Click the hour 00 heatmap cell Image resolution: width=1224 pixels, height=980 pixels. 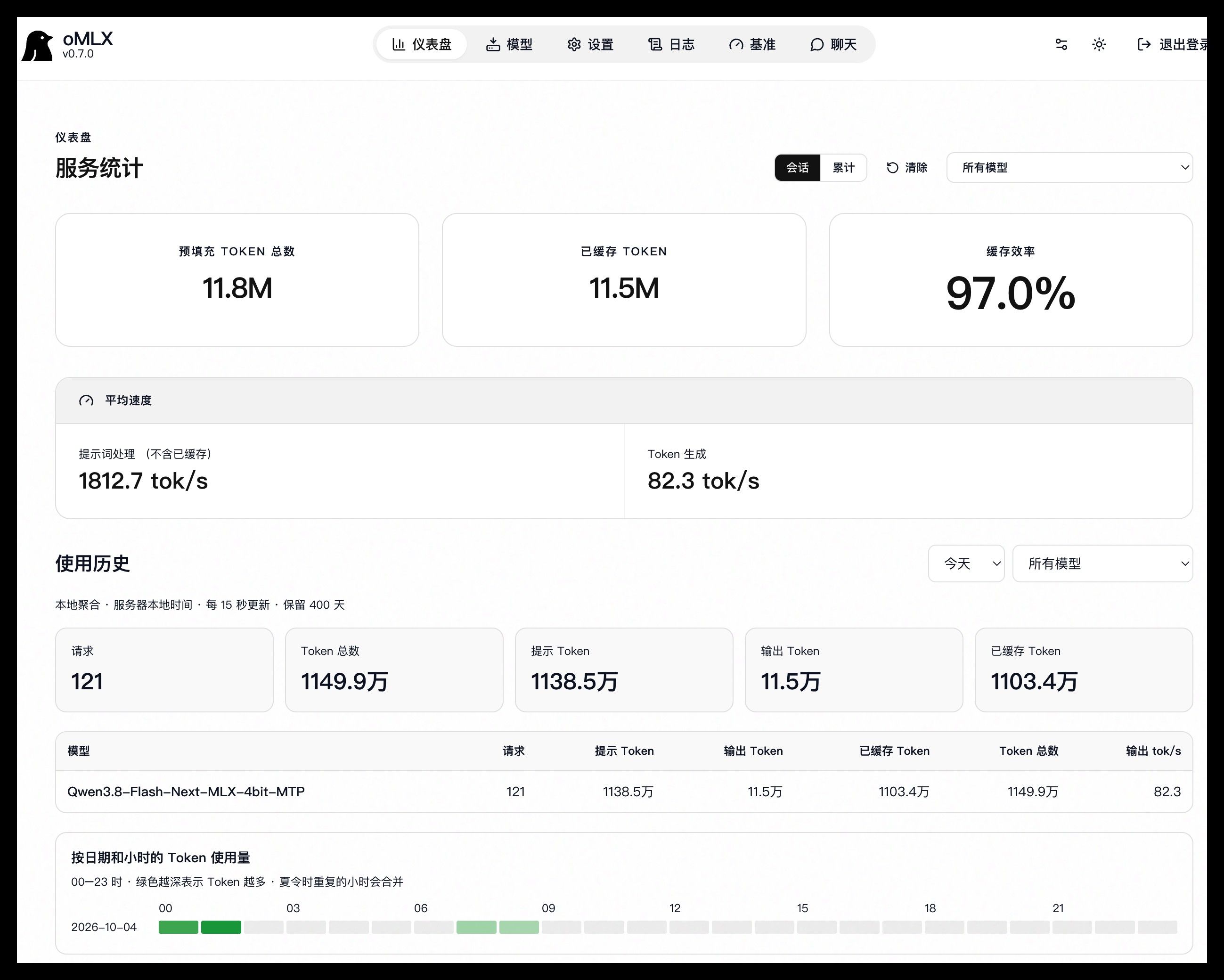pyautogui.click(x=178, y=927)
